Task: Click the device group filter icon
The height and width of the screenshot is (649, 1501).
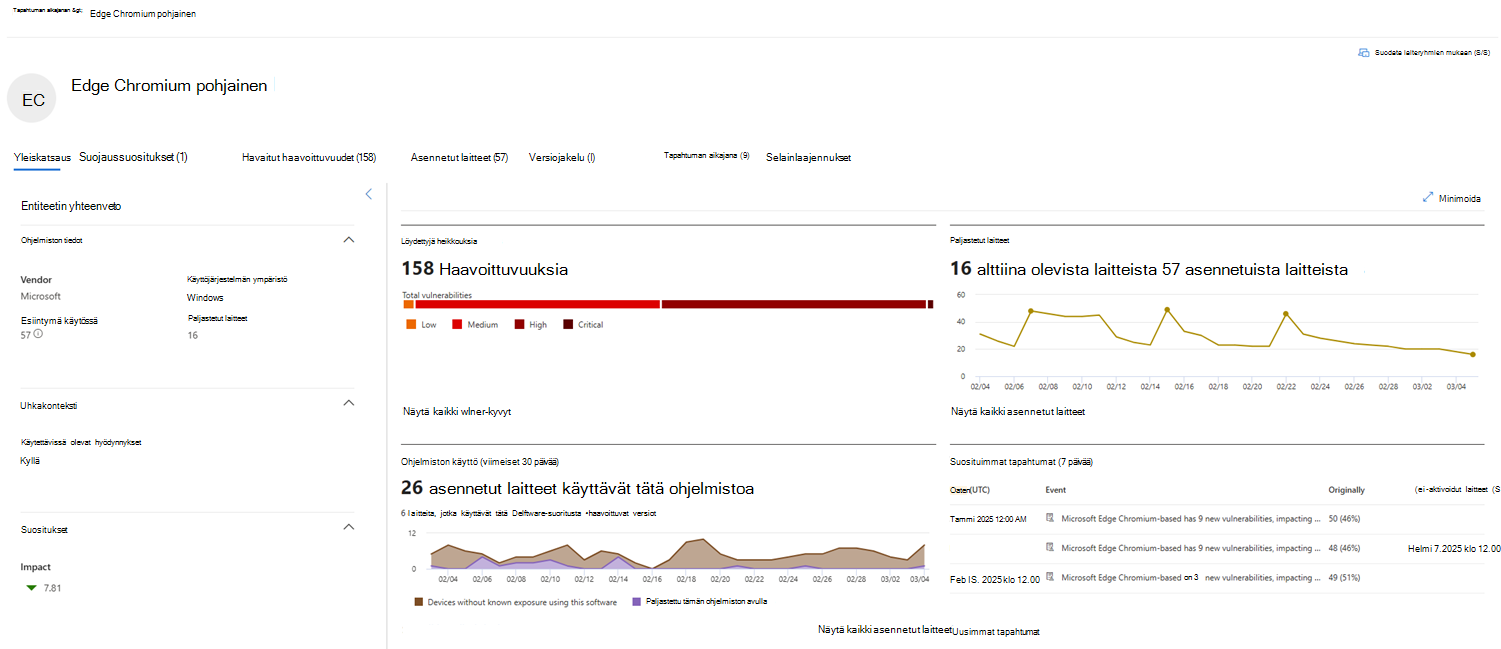Action: click(x=1363, y=53)
